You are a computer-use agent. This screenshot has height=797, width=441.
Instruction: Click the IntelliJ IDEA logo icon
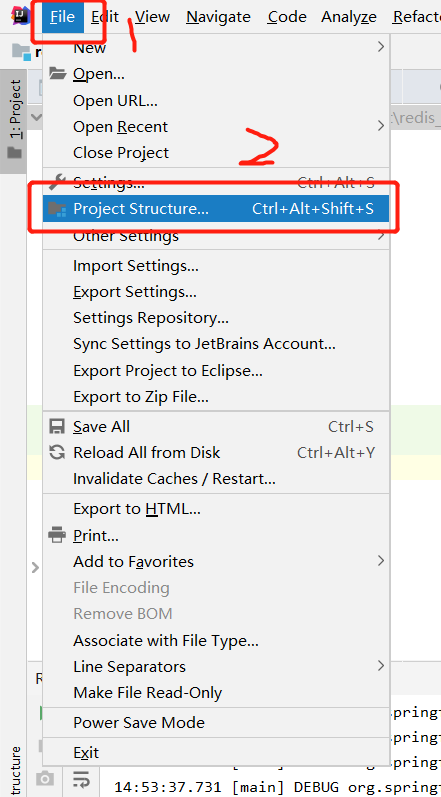(x=21, y=16)
